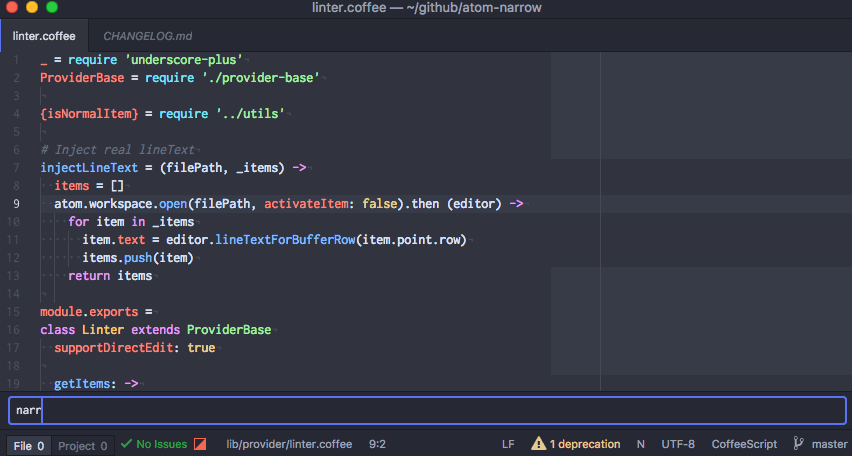Click supportDirectEdit on line 17
This screenshot has height=456, width=852.
tap(114, 348)
